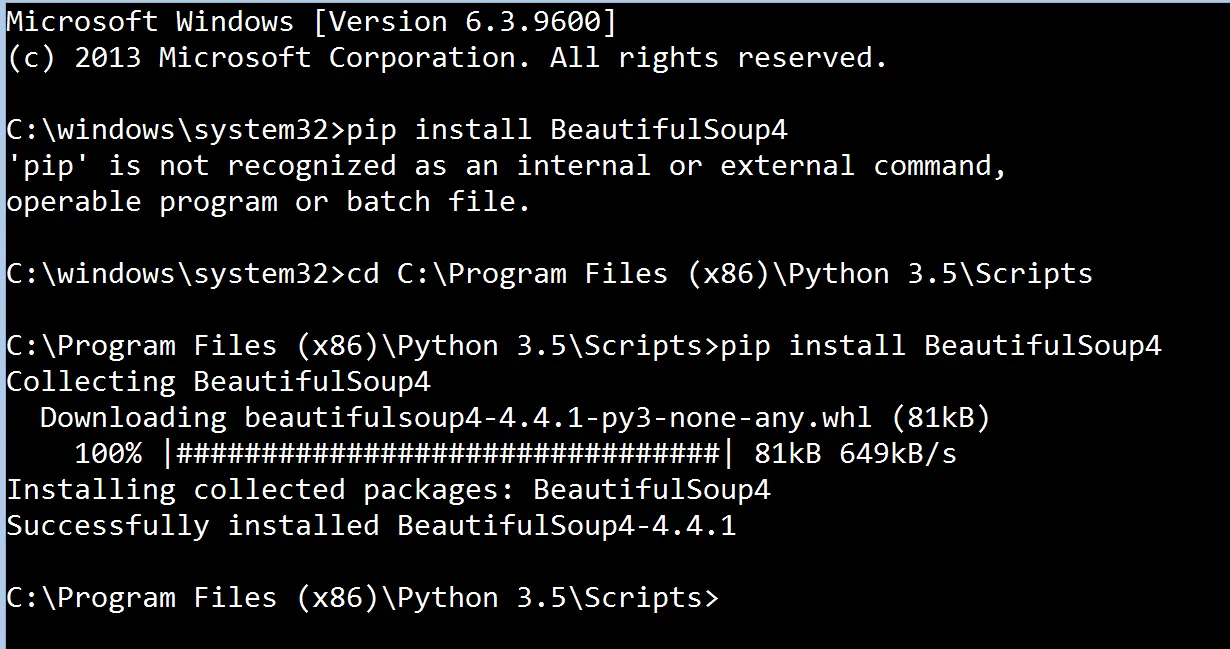Click the 'Collecting BeautifulSoup4' output line
1230x649 pixels.
218,382
